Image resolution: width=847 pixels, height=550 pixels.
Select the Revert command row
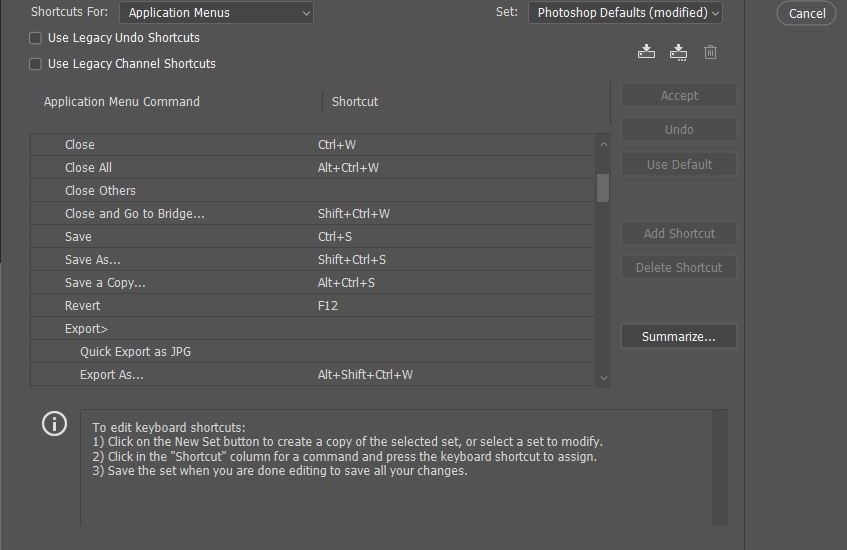coord(312,305)
